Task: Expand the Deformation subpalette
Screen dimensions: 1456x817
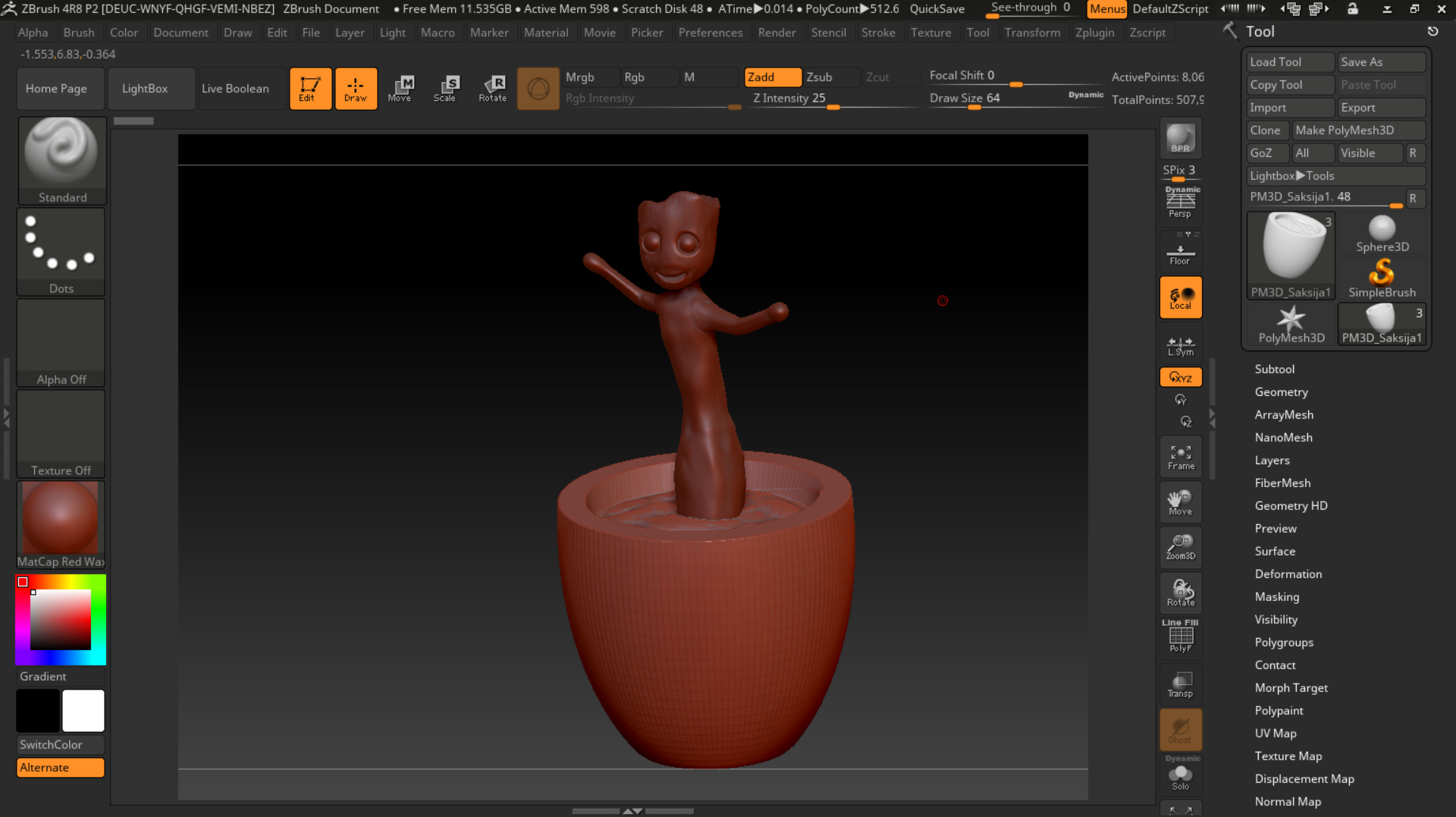Action: click(1288, 573)
